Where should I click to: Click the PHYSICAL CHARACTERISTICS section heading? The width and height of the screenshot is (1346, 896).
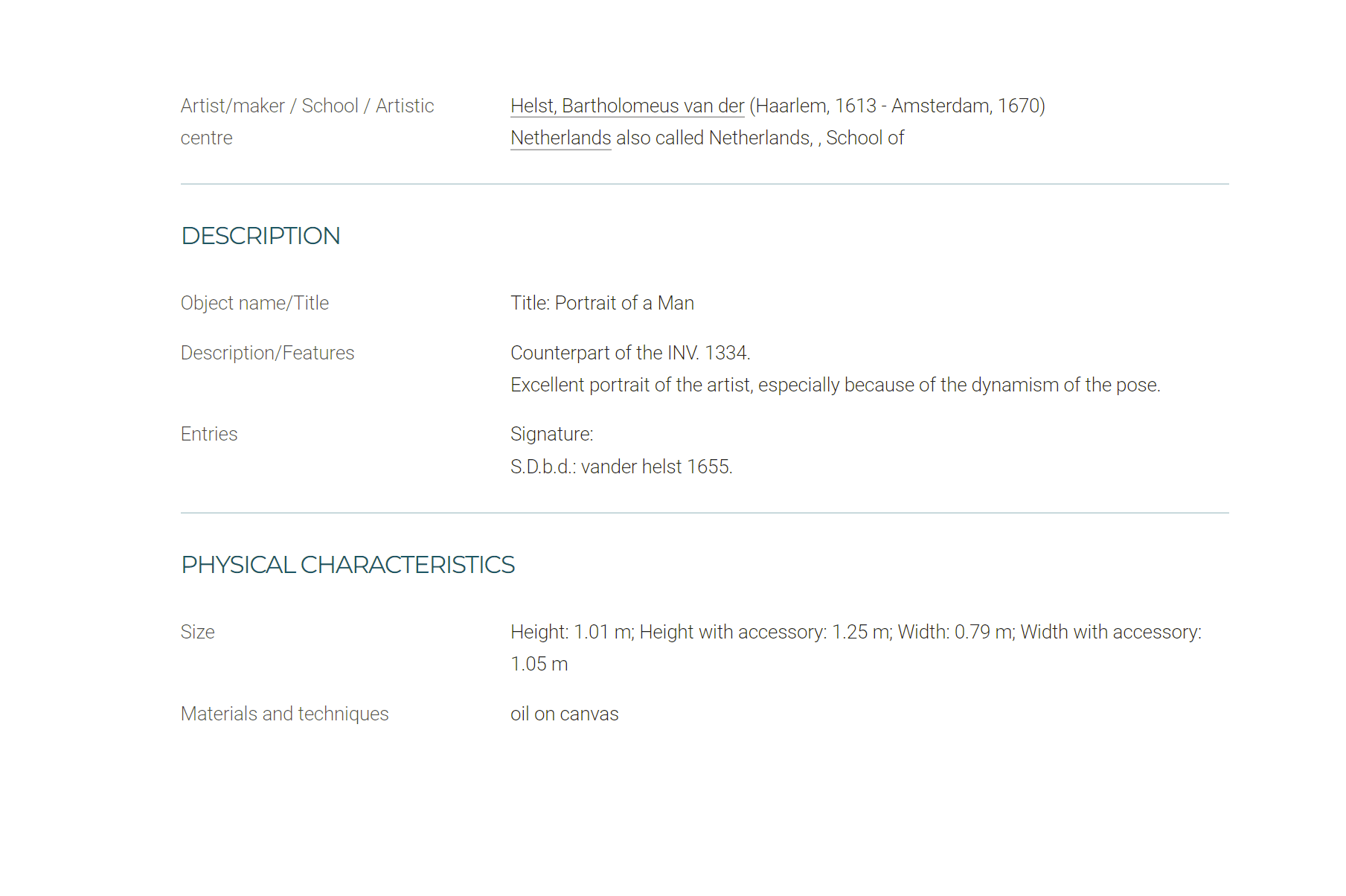348,565
